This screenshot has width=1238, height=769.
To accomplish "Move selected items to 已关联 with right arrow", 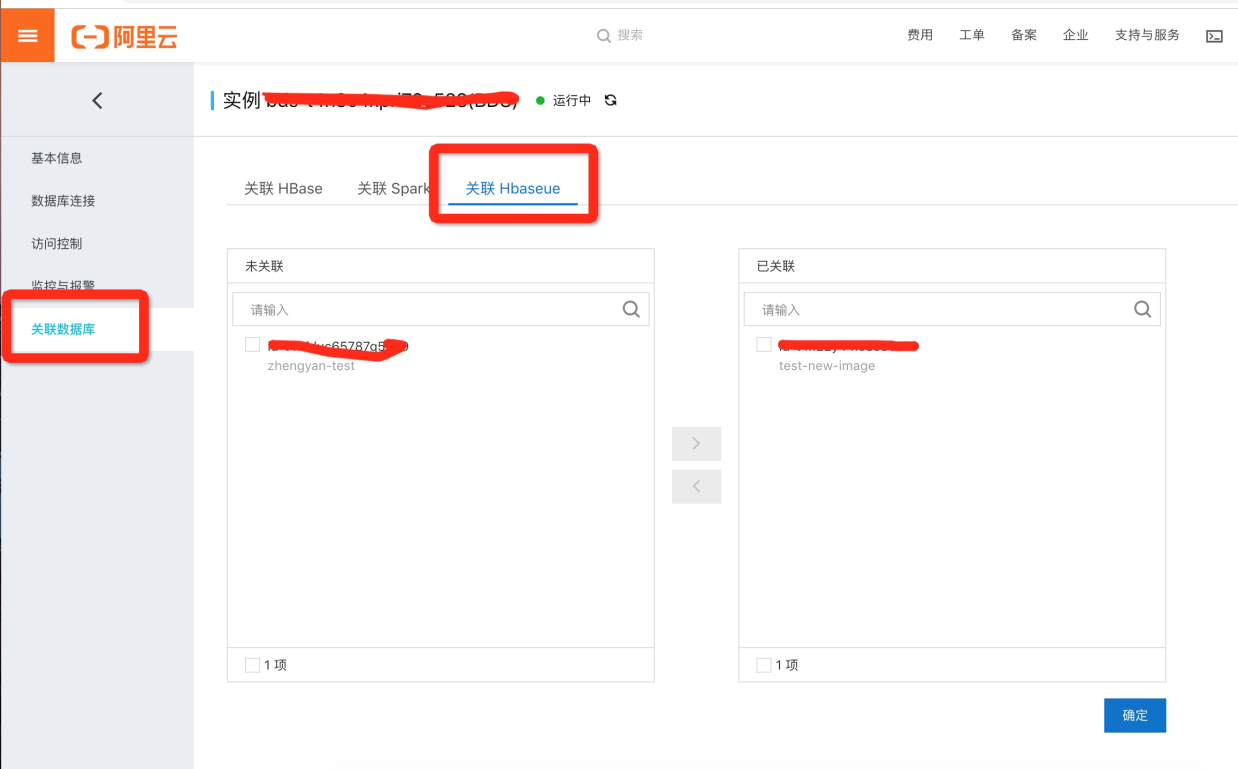I will (696, 443).
